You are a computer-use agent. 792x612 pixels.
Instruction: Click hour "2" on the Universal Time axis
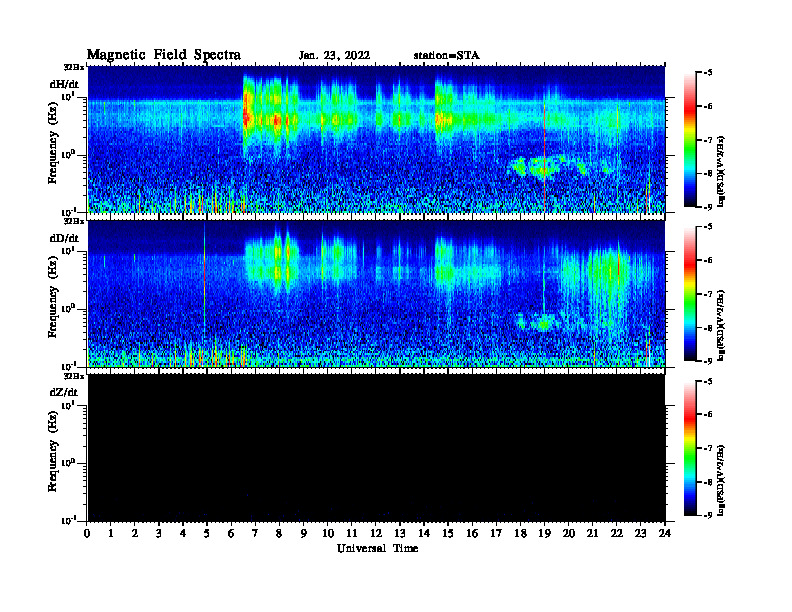(x=135, y=533)
